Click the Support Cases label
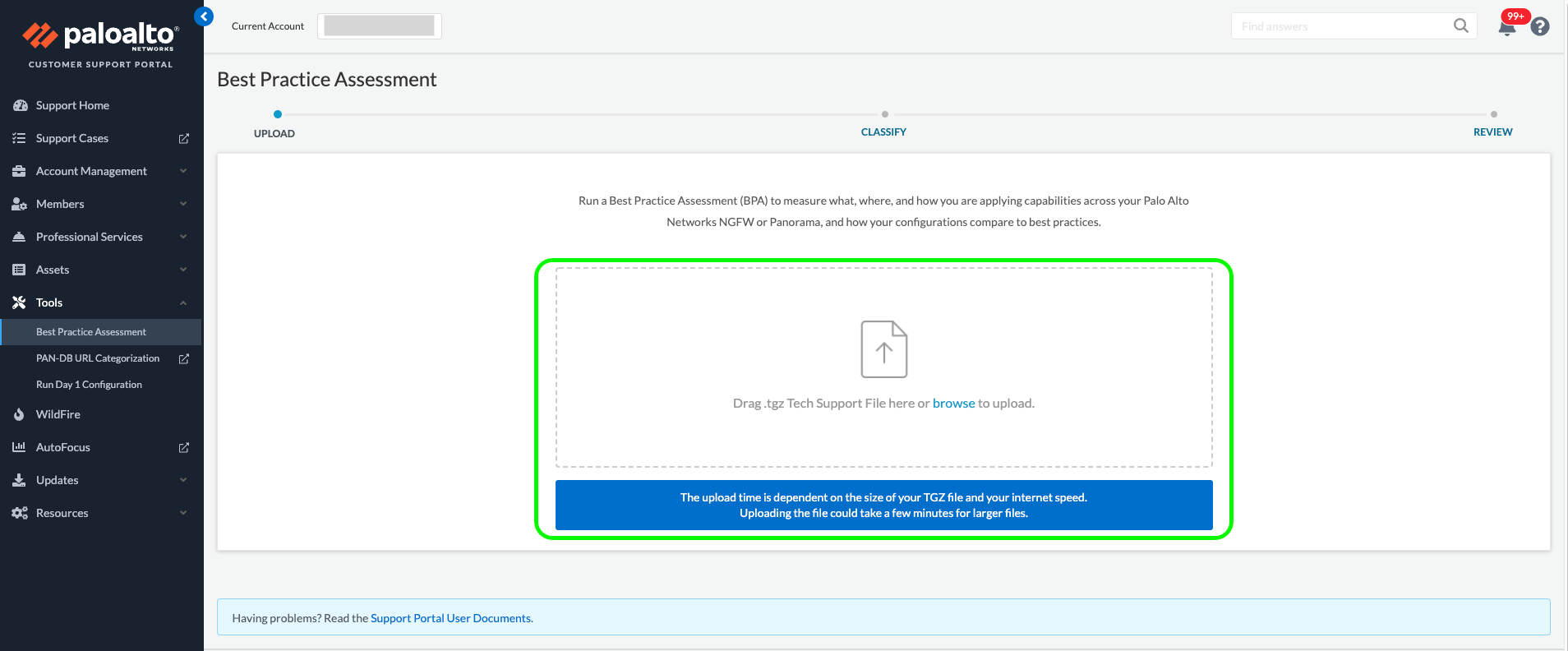This screenshot has height=651, width=1568. [x=72, y=138]
